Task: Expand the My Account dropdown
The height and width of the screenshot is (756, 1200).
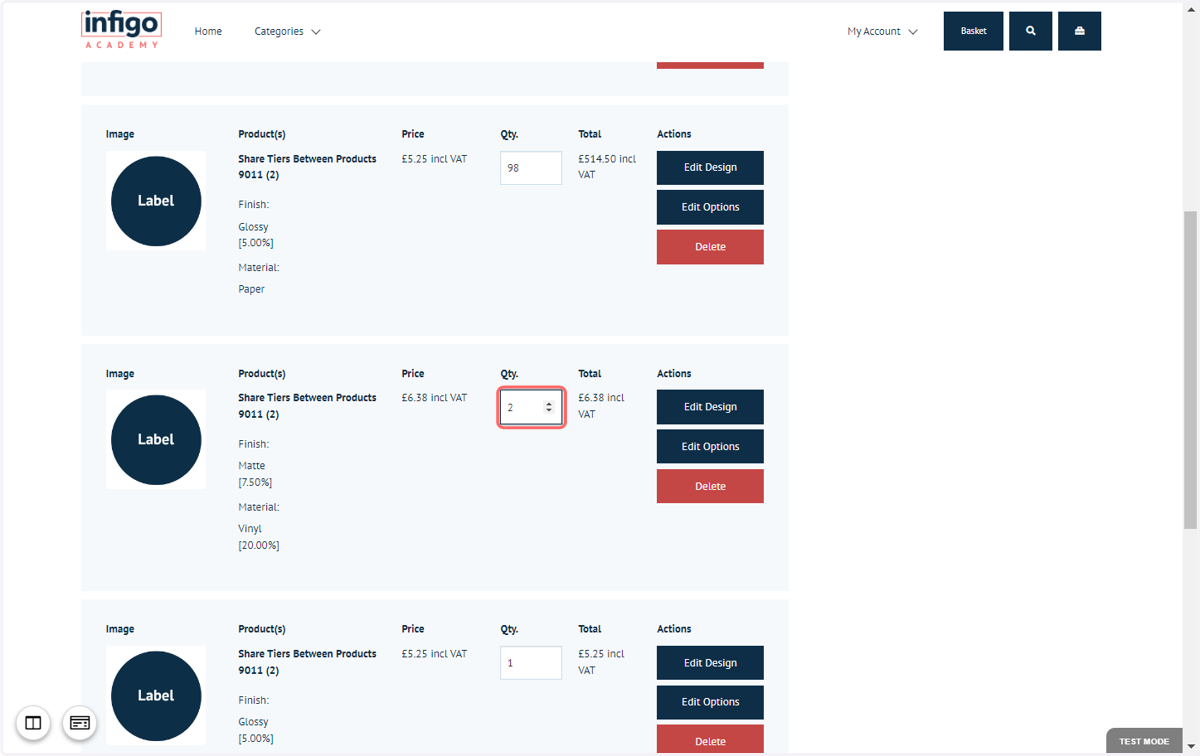Action: coord(882,31)
